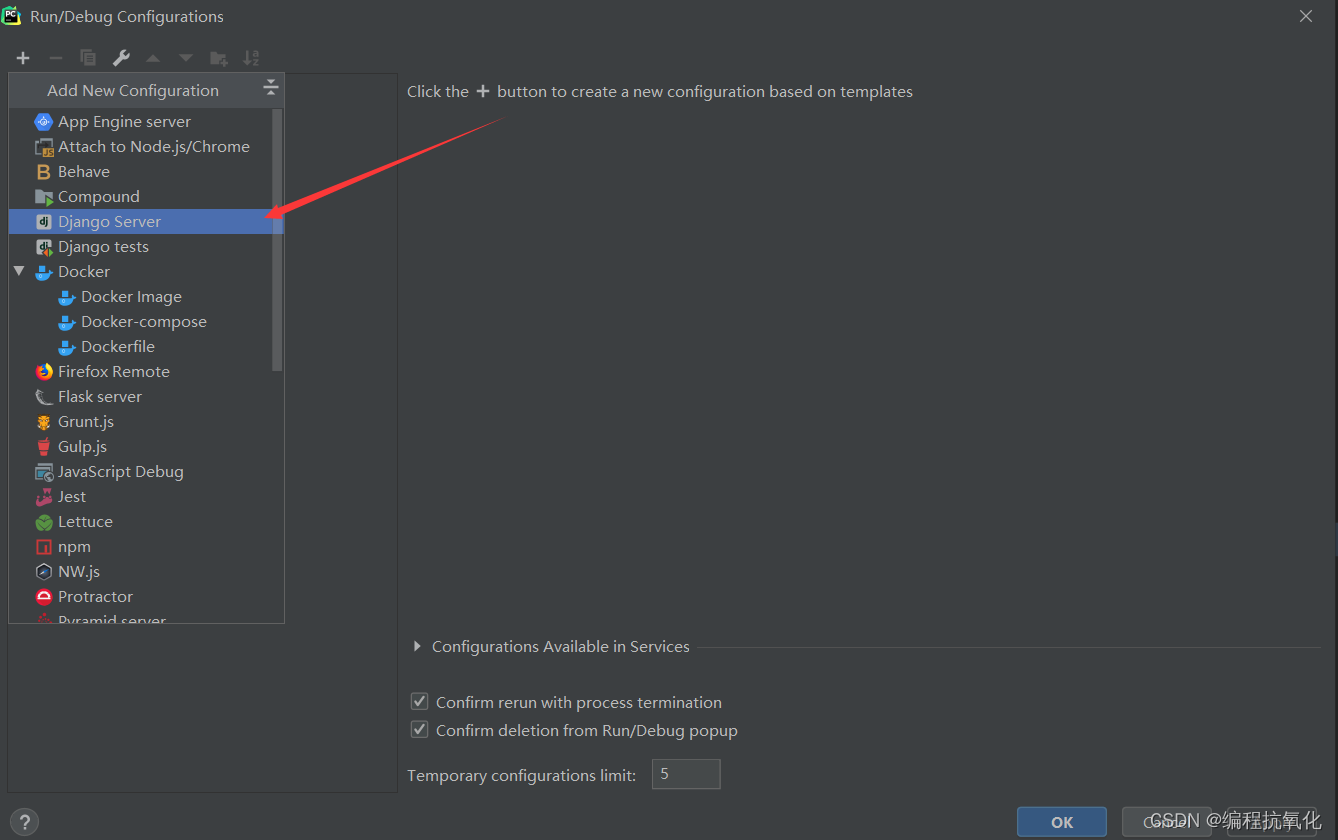
Task: Click the Move Up arrow icon
Action: click(x=153, y=58)
